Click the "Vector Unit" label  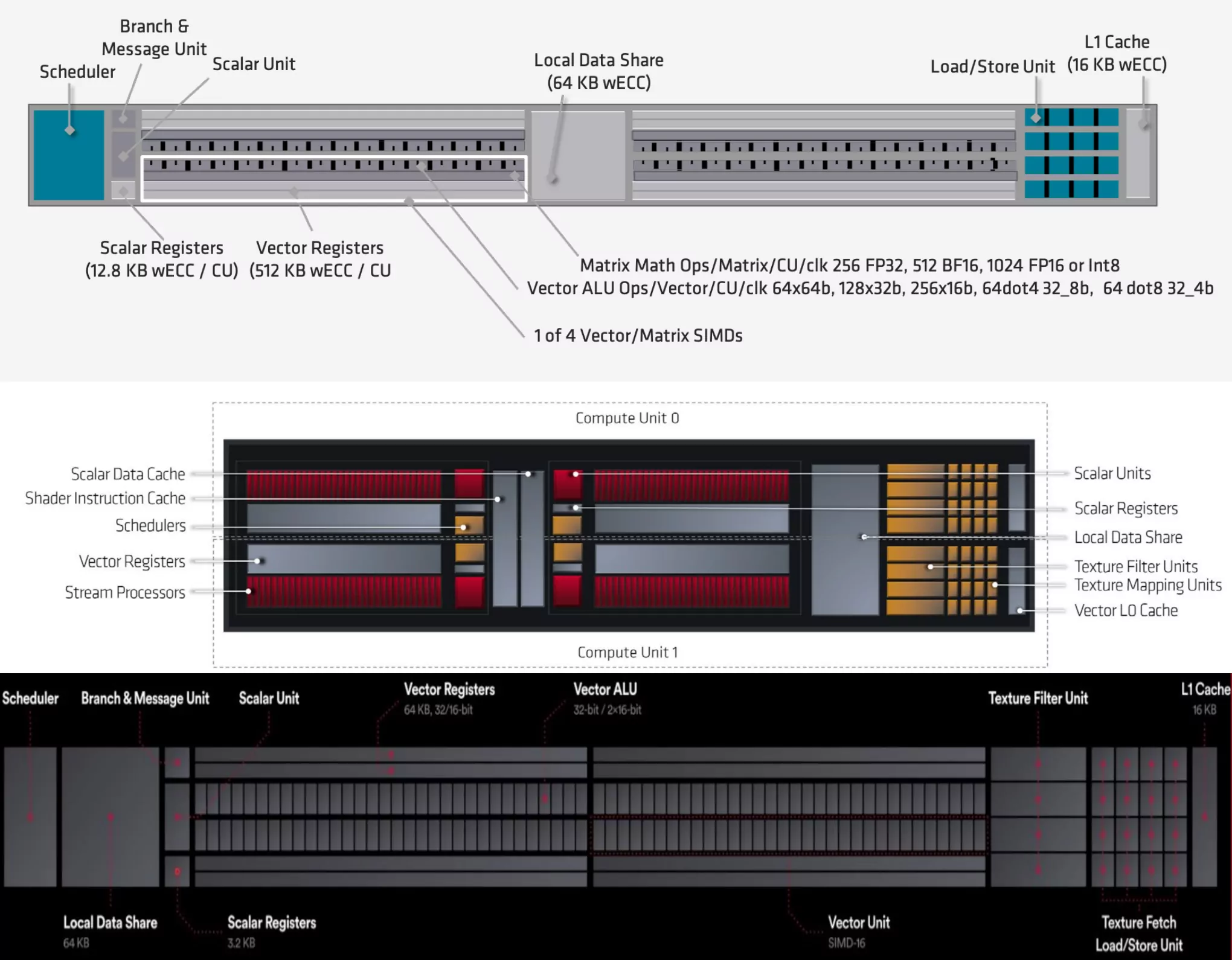859,923
